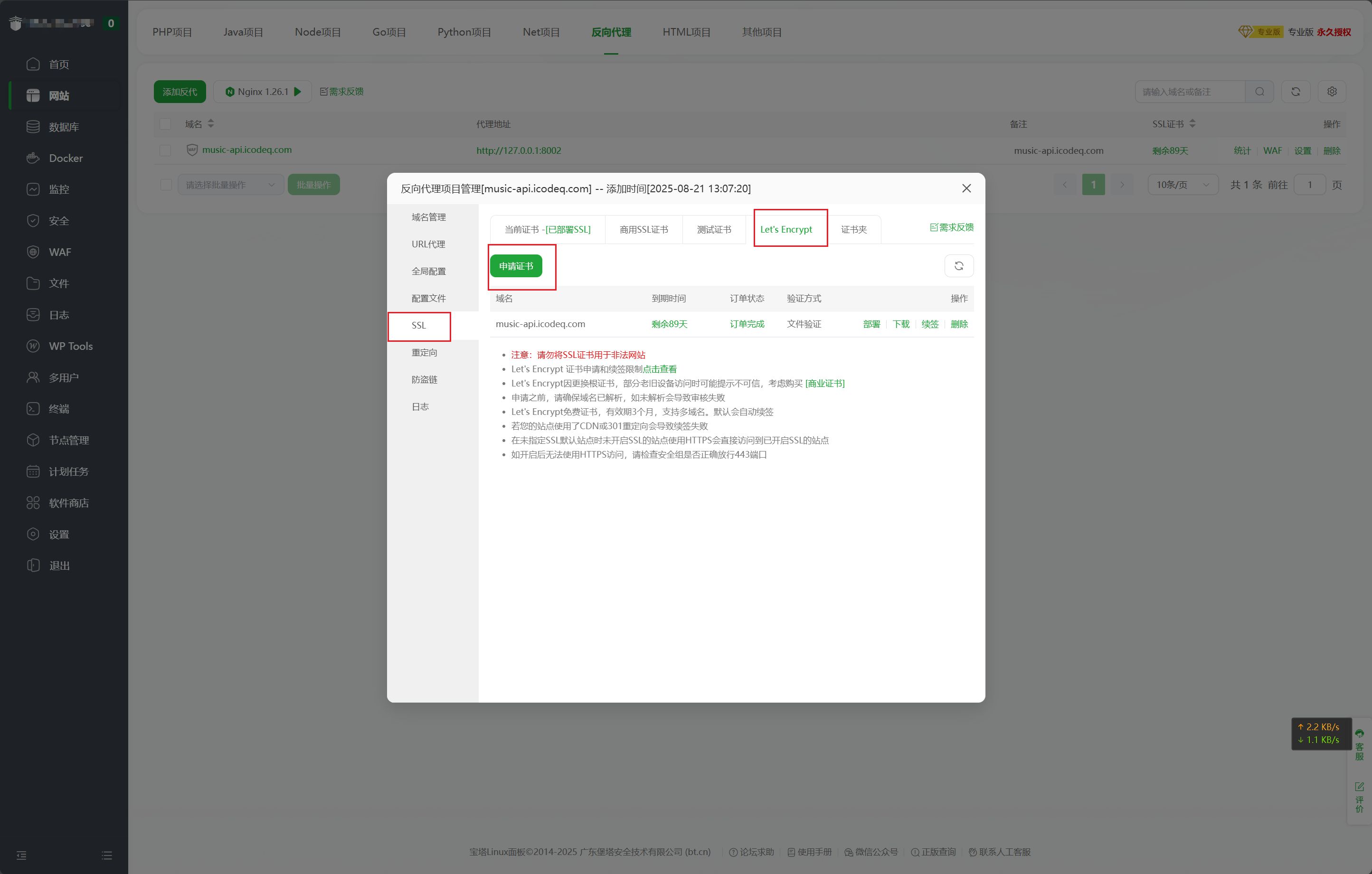
Task: Open the table settings gear icon
Action: pyautogui.click(x=1332, y=92)
